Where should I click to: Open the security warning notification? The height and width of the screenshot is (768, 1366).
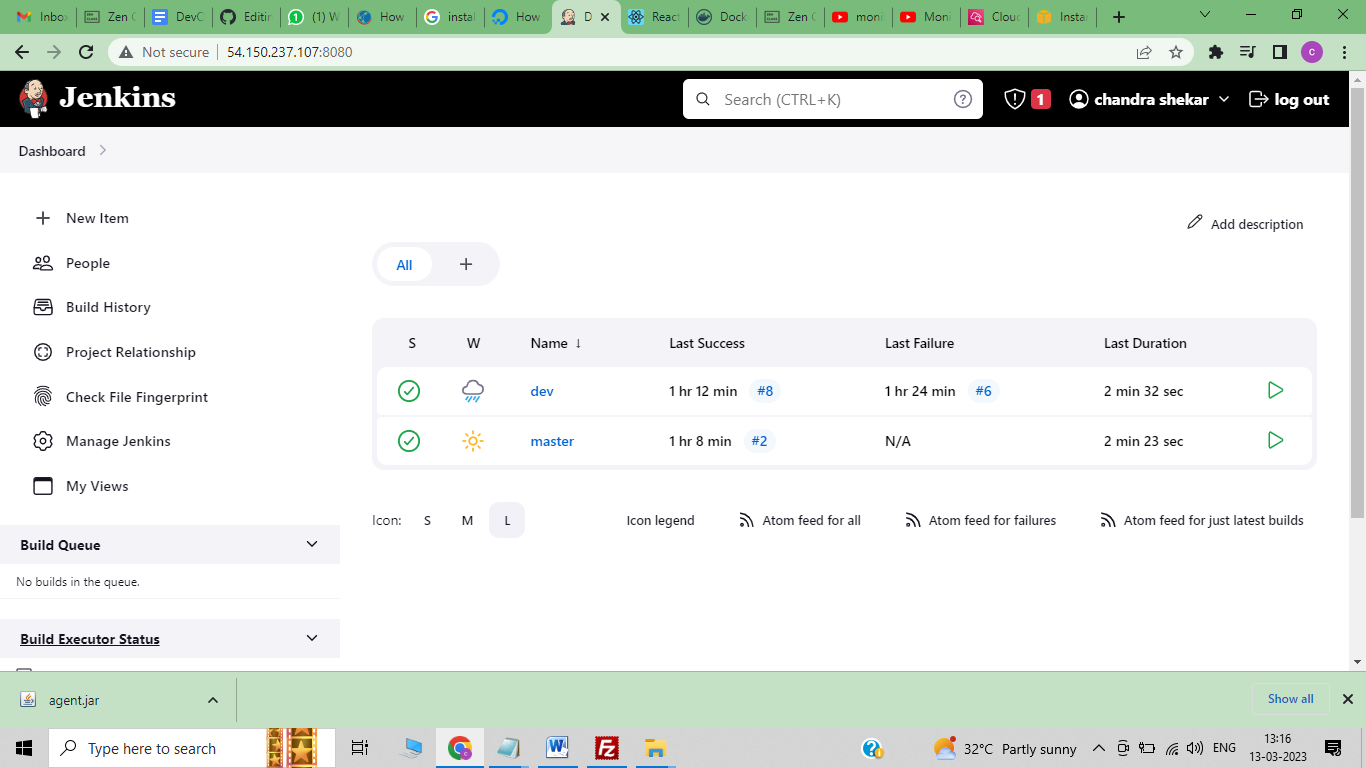pos(1024,98)
